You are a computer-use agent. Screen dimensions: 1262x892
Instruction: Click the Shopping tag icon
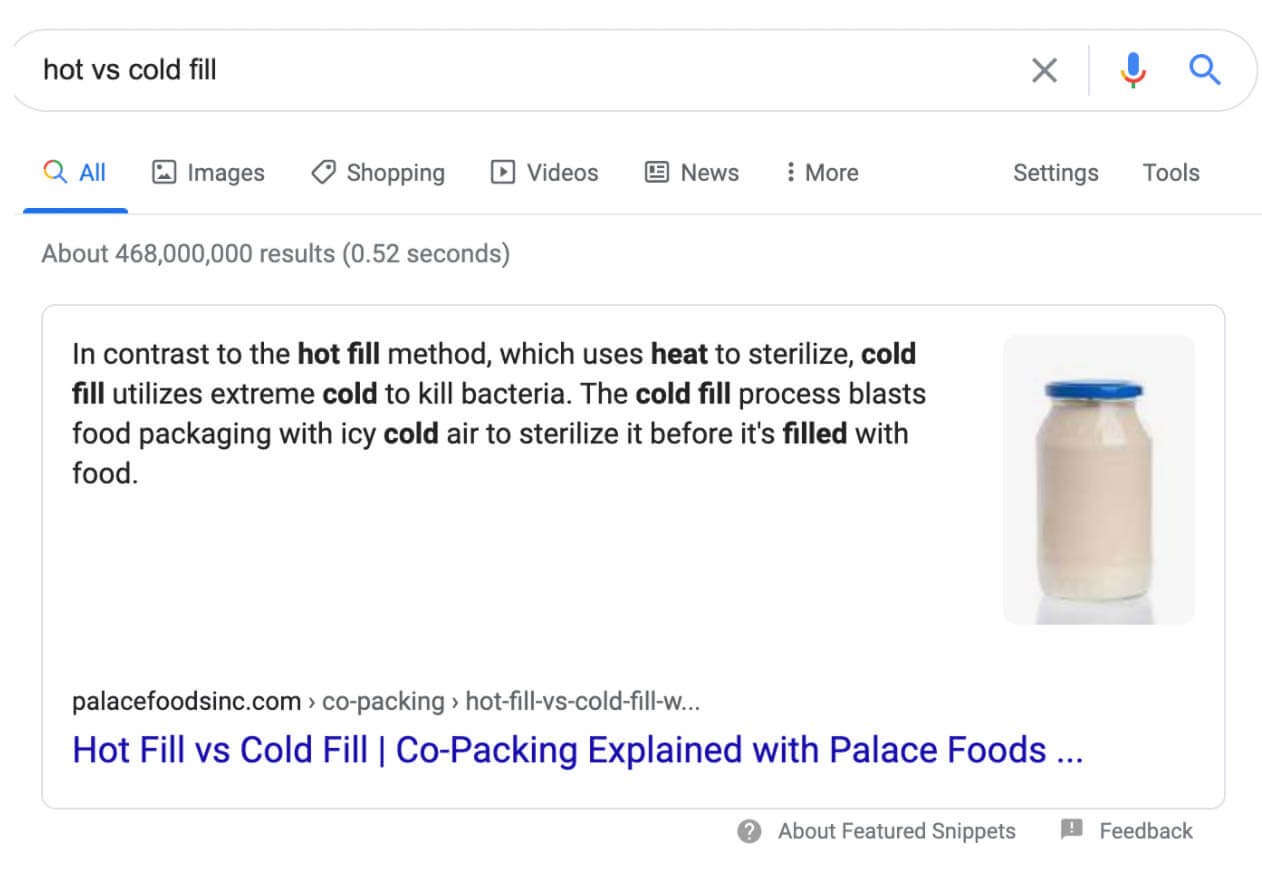323,173
